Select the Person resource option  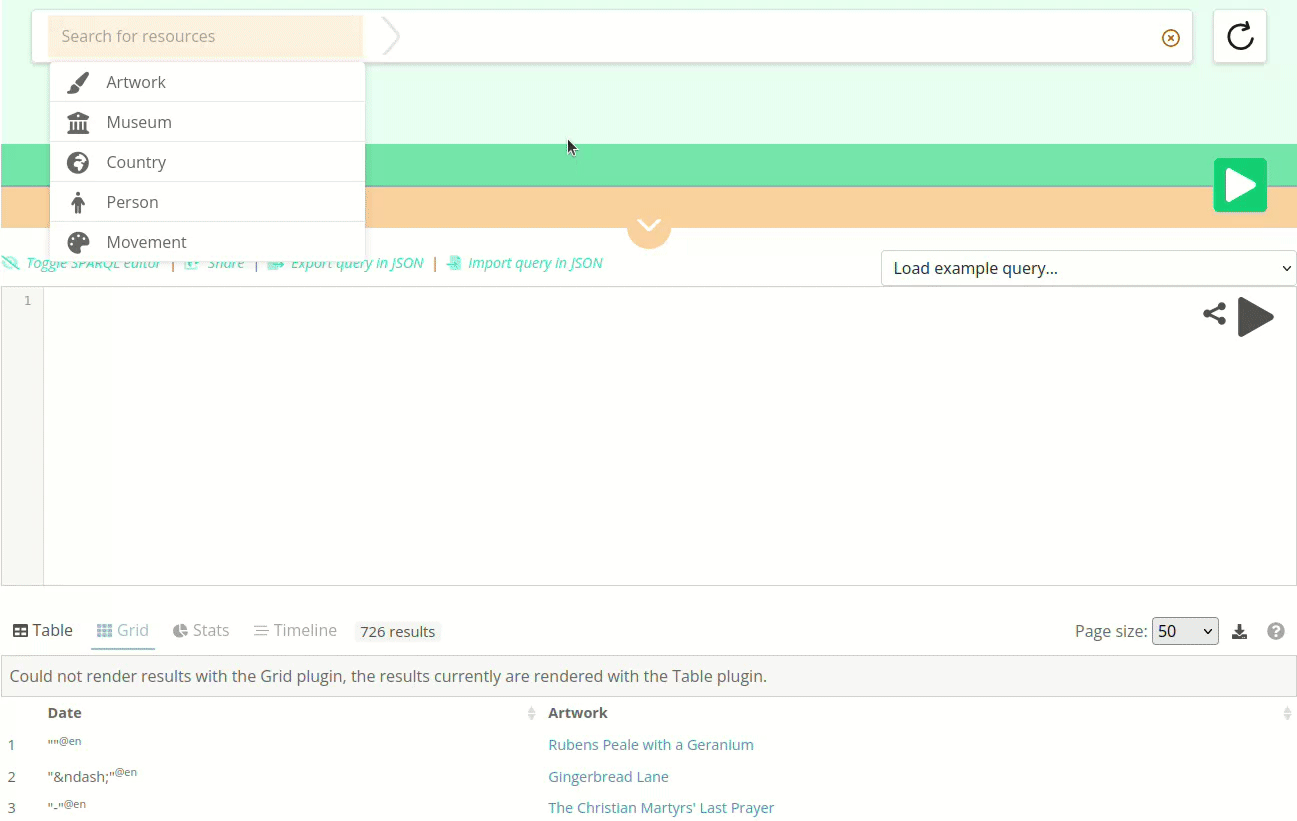(x=132, y=202)
